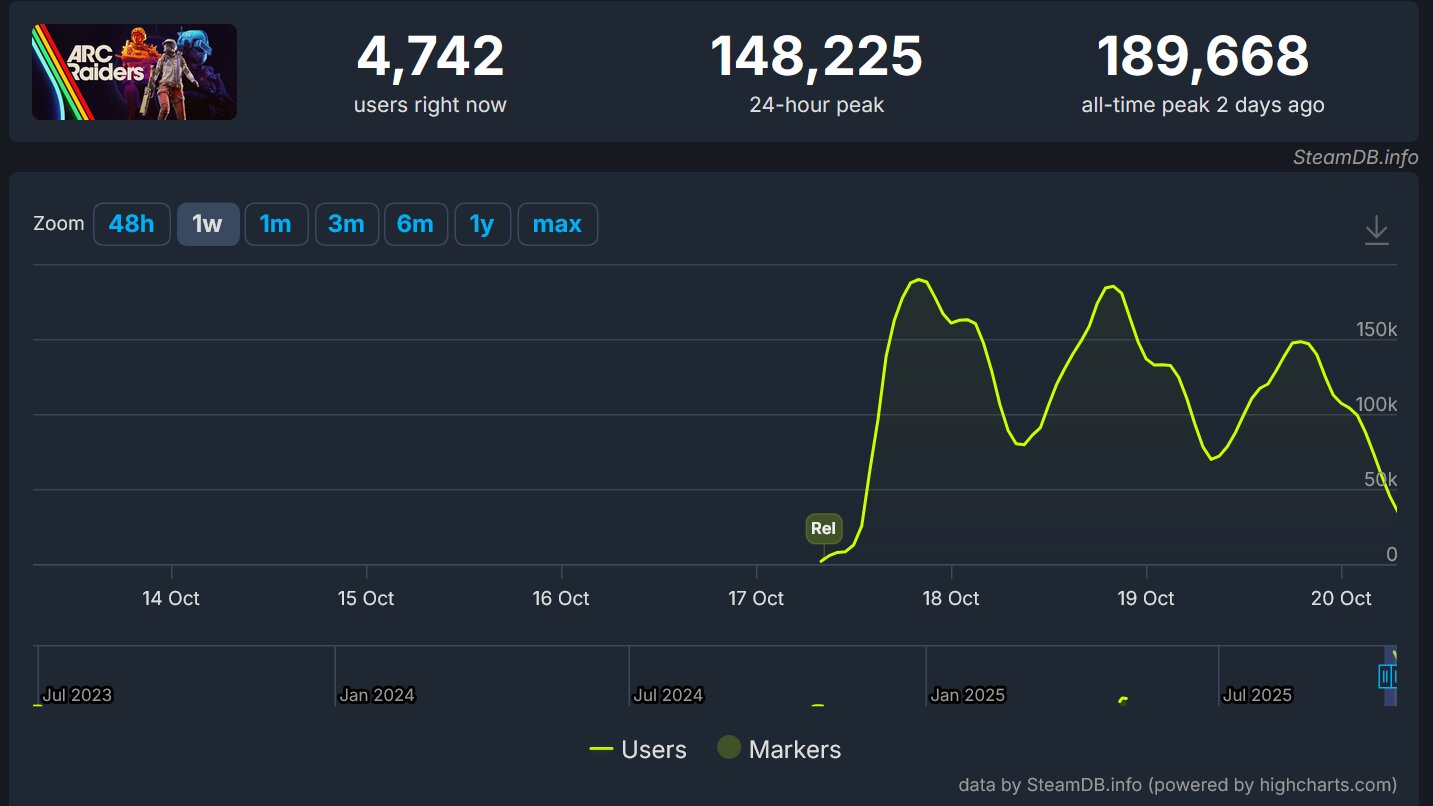The image size is (1433, 806).
Task: Toggle the Users series legend
Action: [639, 749]
